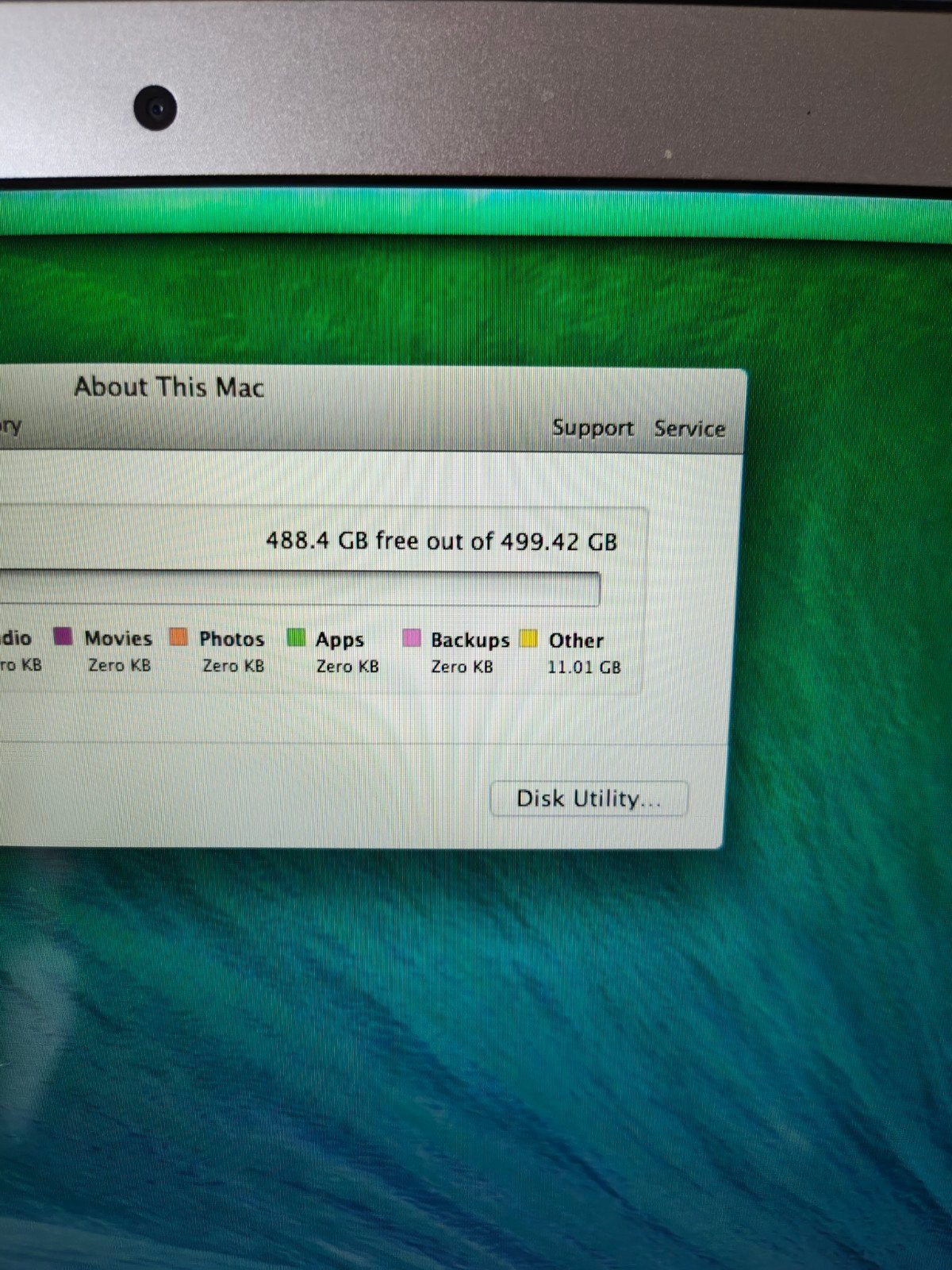Click the yellow Other color swatch
Screen dimensions: 952x1270
click(528, 639)
